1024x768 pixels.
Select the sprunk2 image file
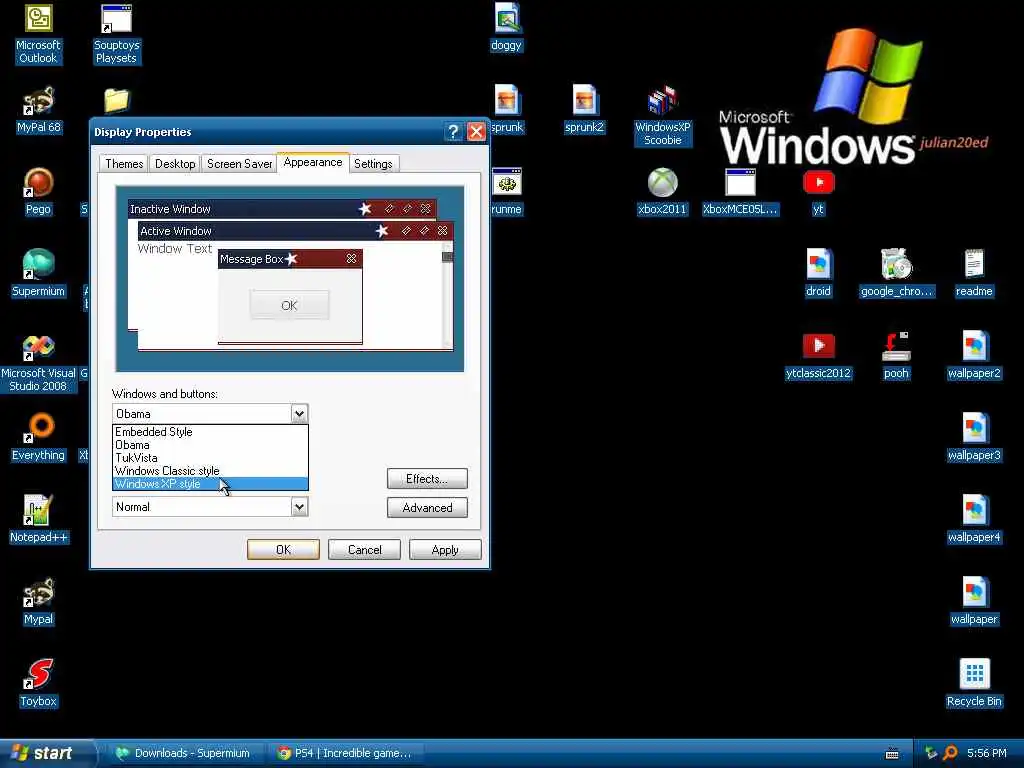[x=584, y=110]
